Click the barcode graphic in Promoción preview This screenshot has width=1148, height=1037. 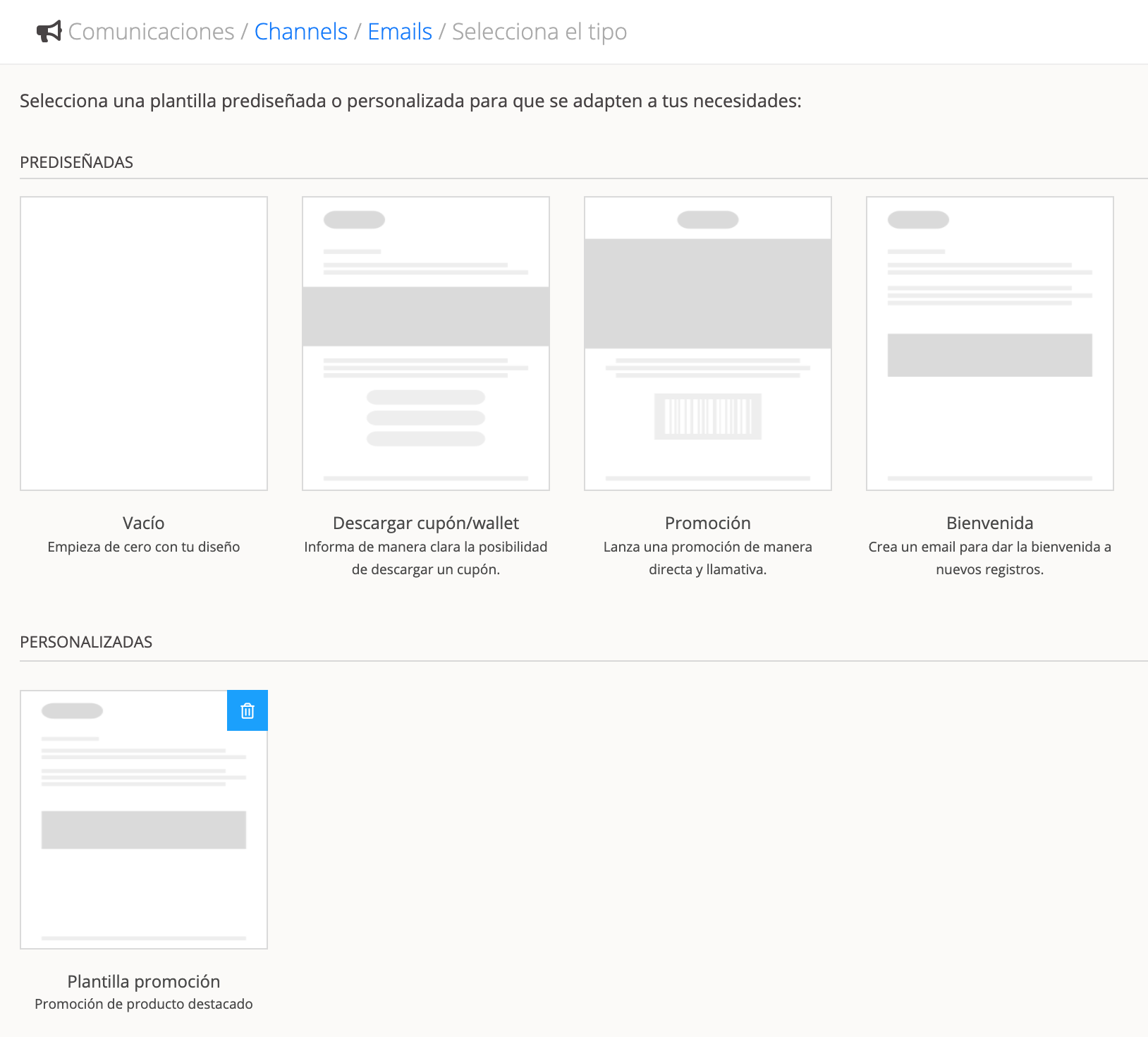click(x=707, y=416)
